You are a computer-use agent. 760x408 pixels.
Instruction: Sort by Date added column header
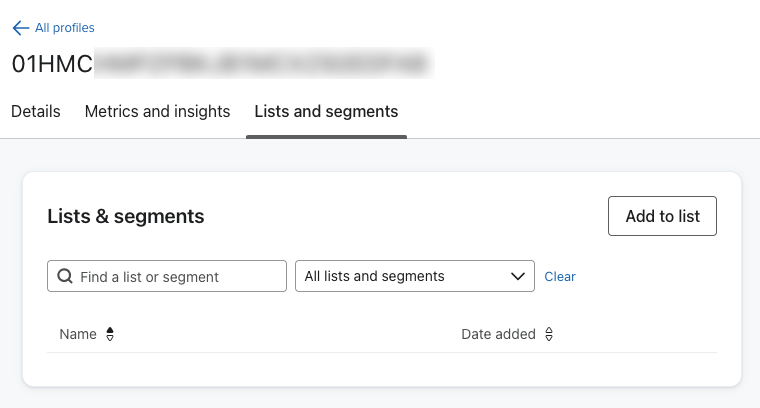tap(498, 334)
